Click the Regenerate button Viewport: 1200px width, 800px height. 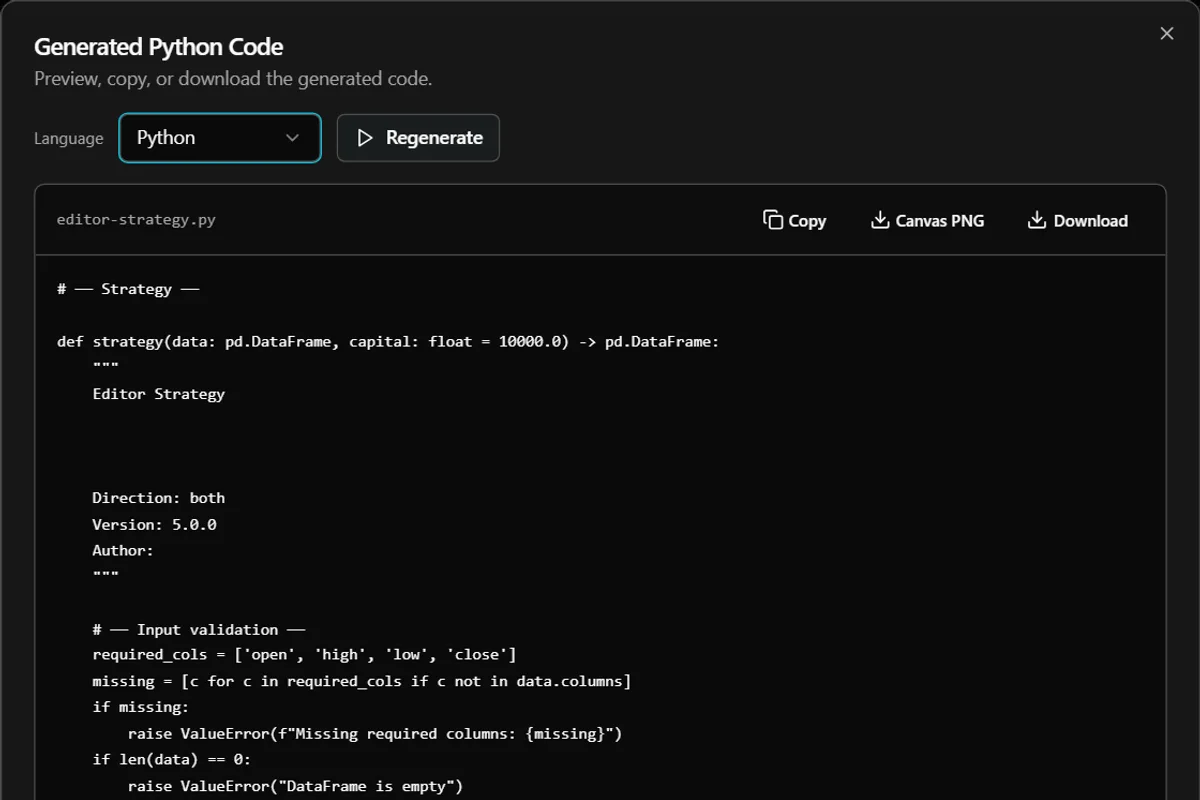(x=418, y=138)
